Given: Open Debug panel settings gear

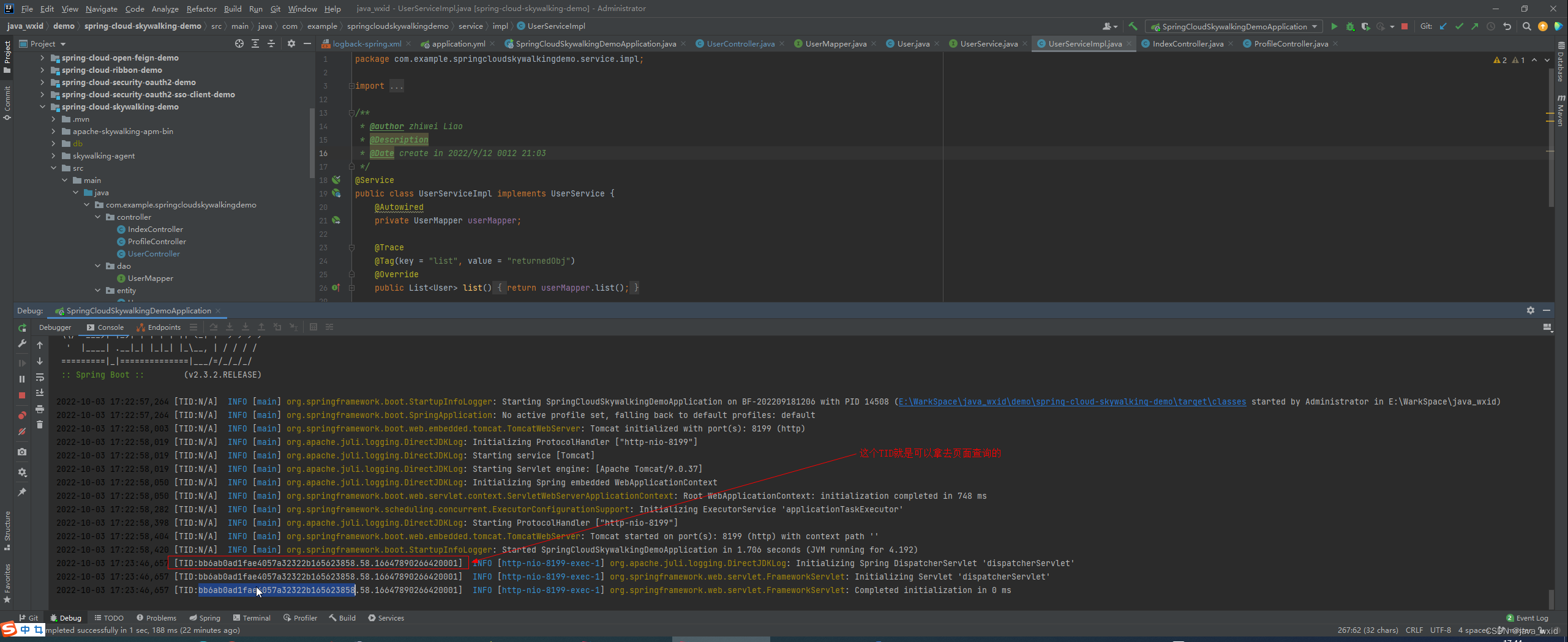Looking at the screenshot, I should (x=1531, y=310).
